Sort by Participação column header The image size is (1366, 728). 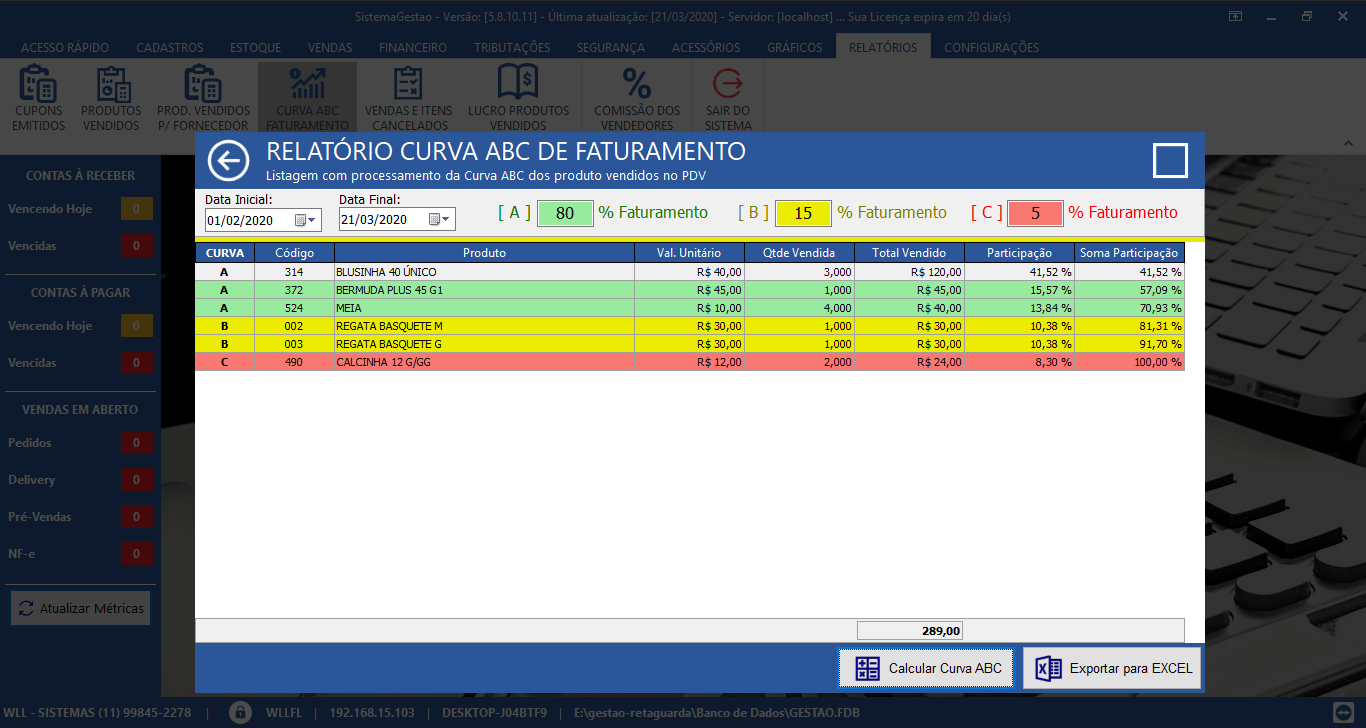1019,253
